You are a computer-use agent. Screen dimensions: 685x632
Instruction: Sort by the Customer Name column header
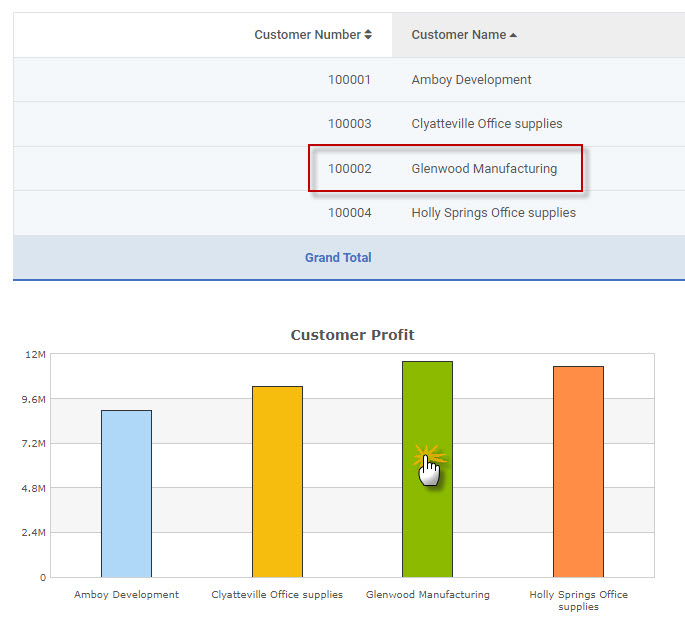tap(464, 35)
